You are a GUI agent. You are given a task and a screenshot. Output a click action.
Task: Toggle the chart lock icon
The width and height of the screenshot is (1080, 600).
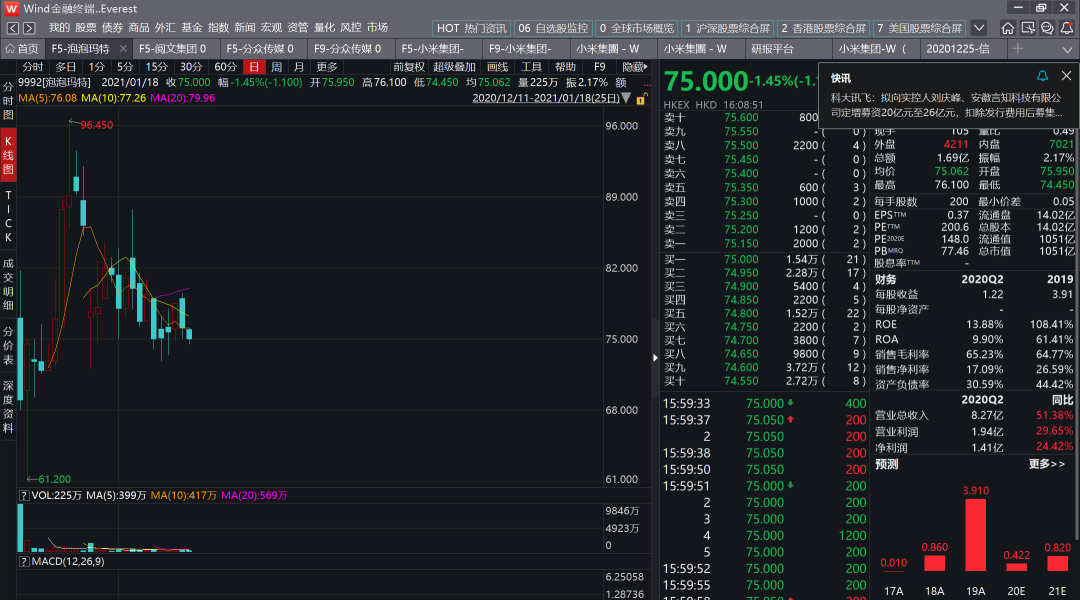tap(641, 99)
